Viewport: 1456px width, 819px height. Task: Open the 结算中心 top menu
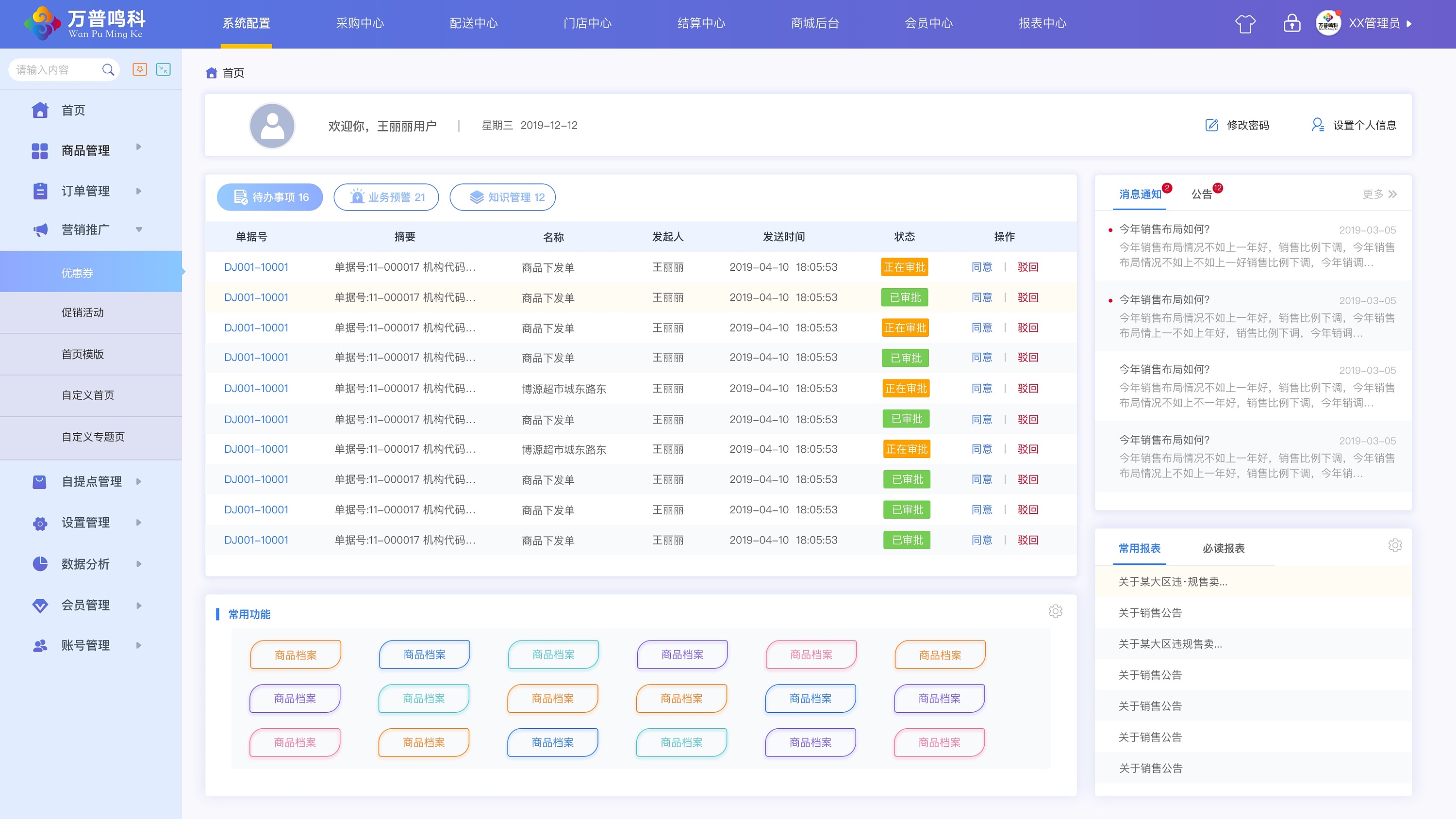tap(701, 24)
